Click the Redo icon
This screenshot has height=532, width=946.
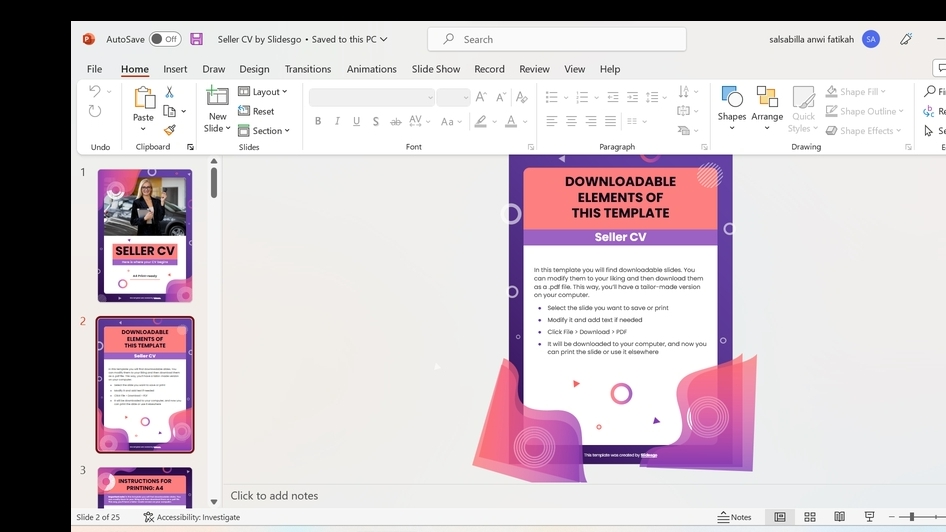[x=95, y=111]
